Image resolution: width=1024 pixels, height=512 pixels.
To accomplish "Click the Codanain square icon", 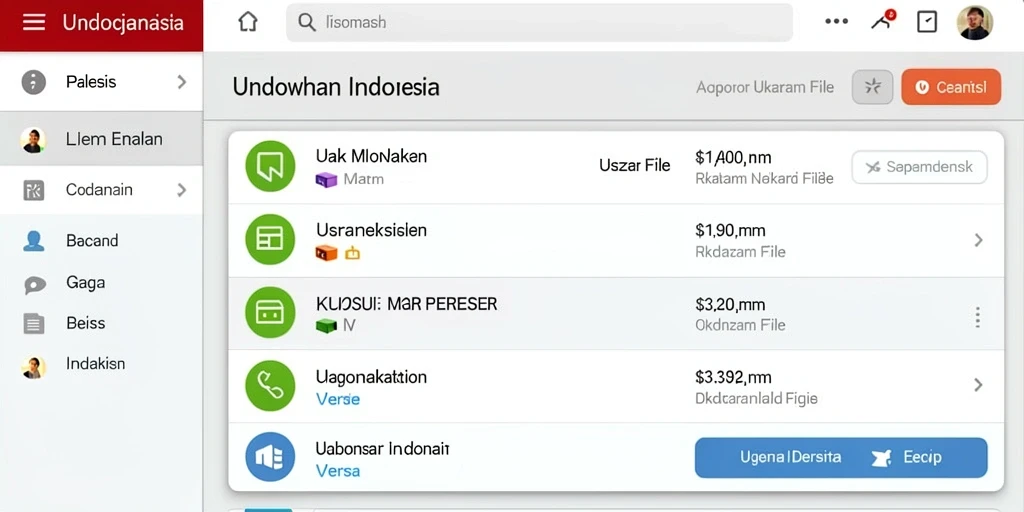I will 33,190.
